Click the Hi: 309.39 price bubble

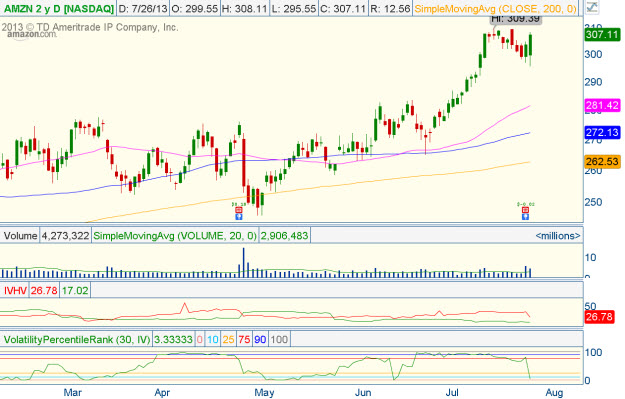515,19
